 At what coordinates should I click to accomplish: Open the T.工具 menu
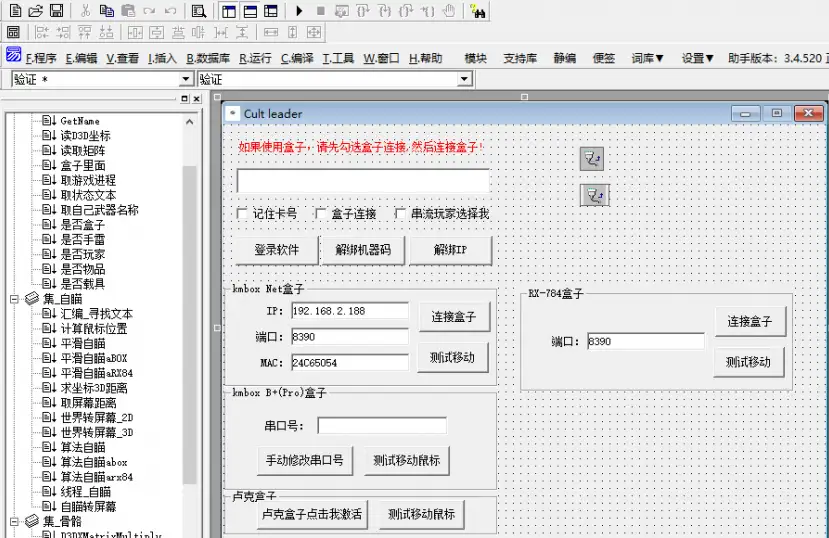pos(338,58)
